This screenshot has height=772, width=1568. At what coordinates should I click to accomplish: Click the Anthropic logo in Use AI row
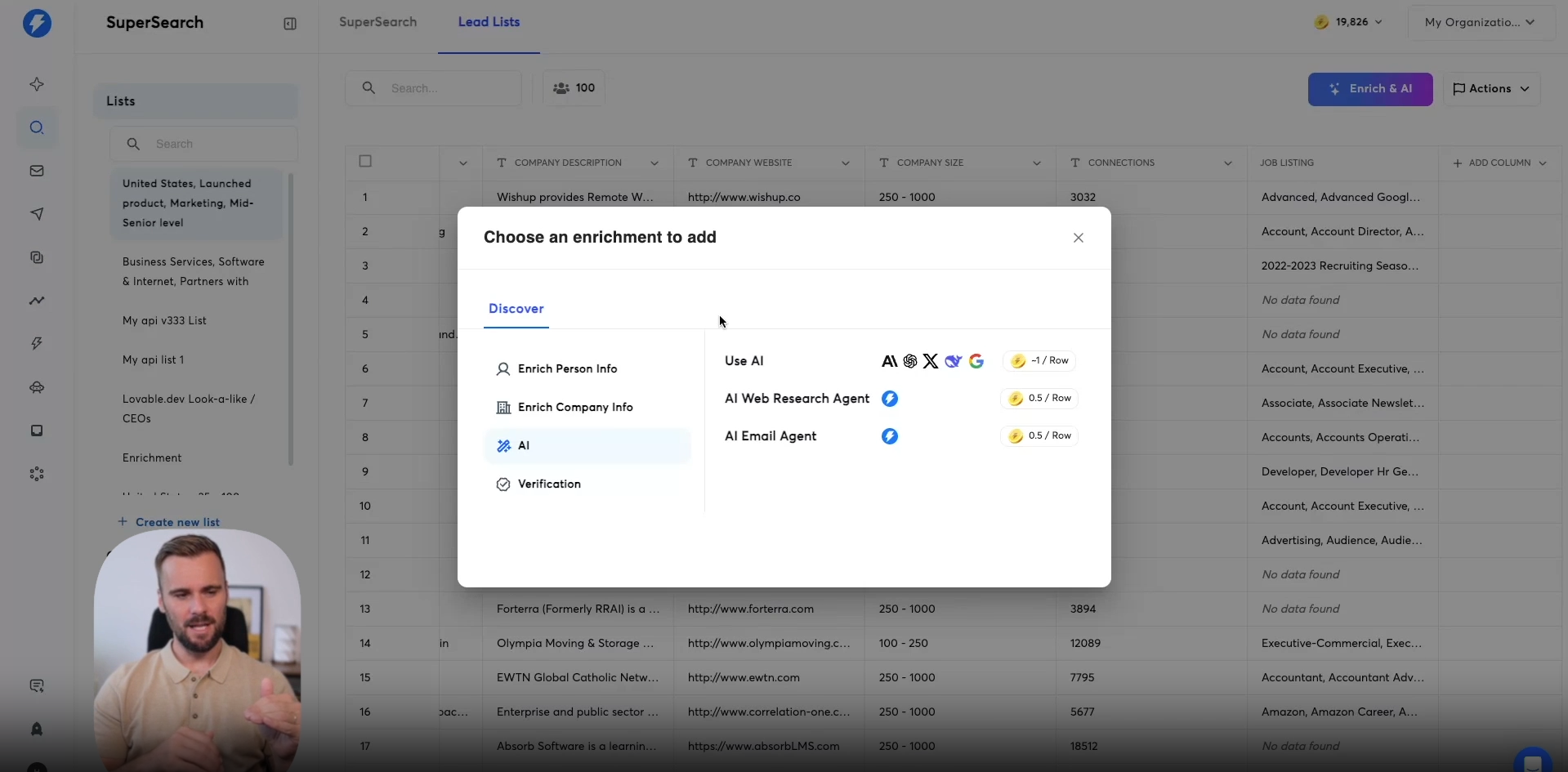[x=889, y=361]
